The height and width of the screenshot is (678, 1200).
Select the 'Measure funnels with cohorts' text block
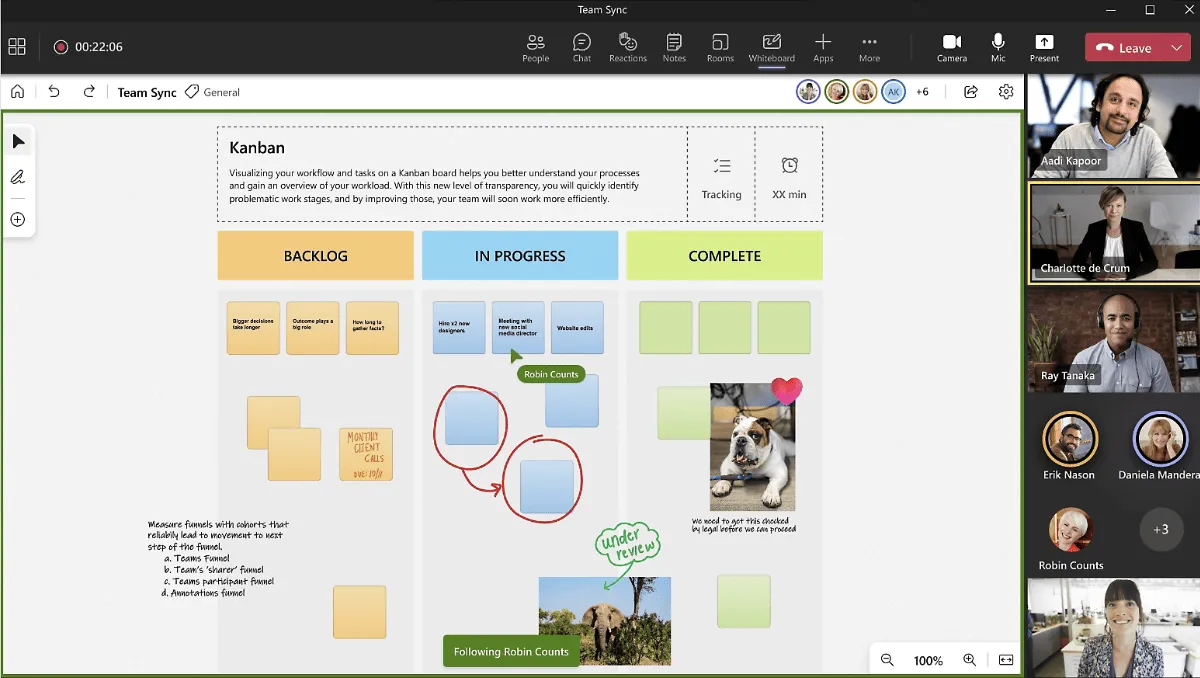pos(218,558)
